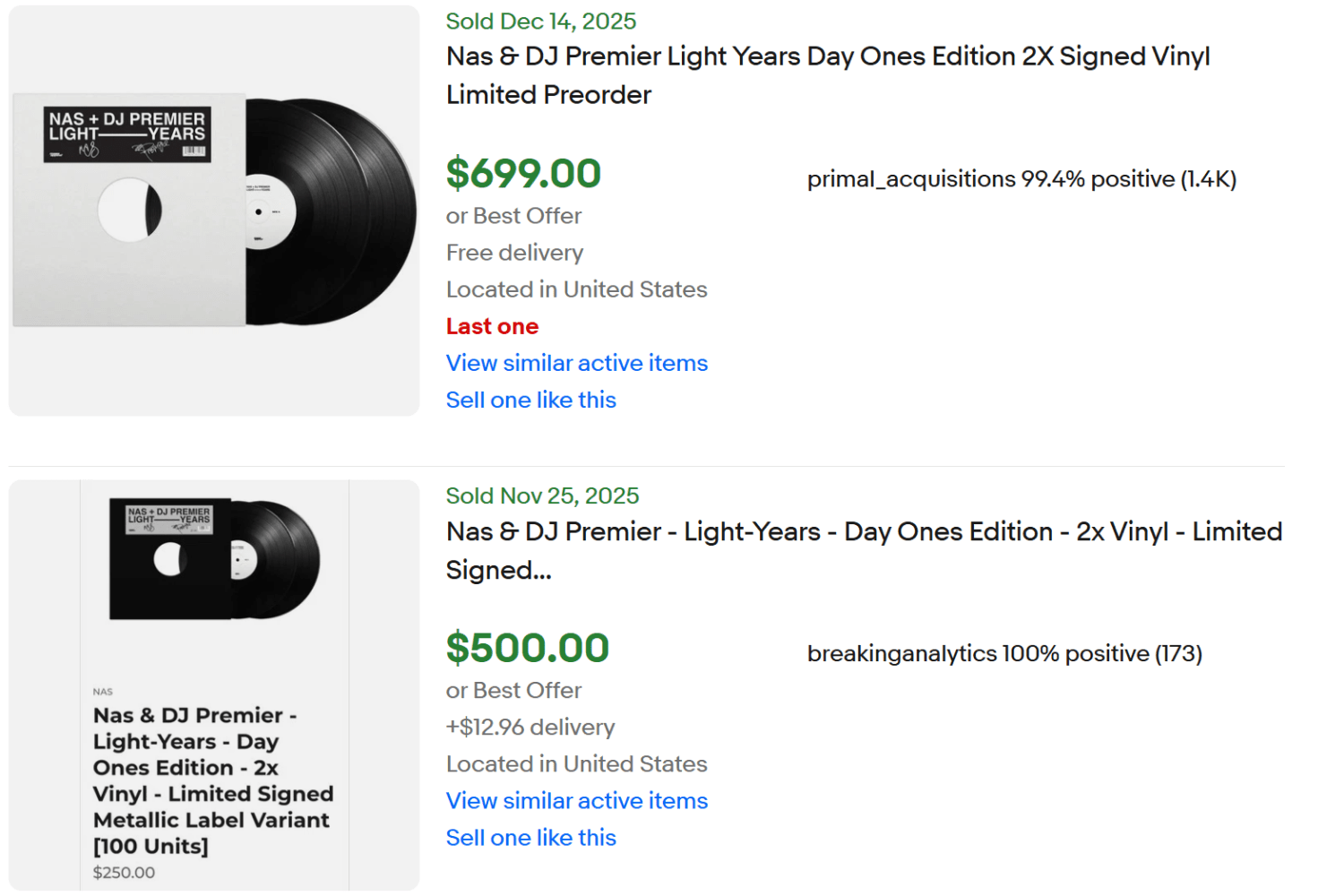1344x896 pixels.
Task: Click the +$12.96 delivery label
Action: coord(530,727)
